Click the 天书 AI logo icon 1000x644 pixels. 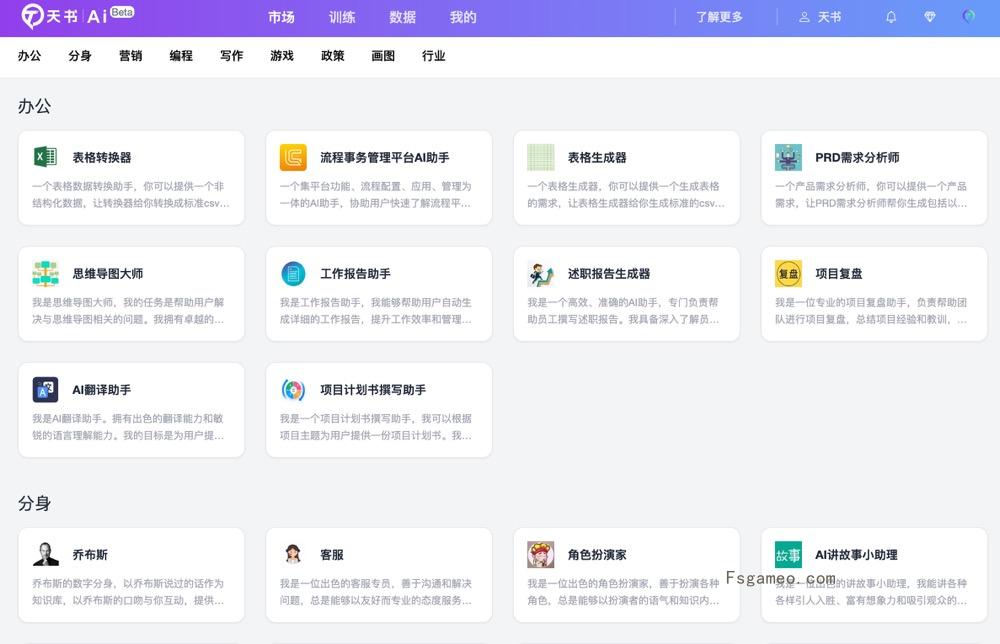[x=32, y=16]
